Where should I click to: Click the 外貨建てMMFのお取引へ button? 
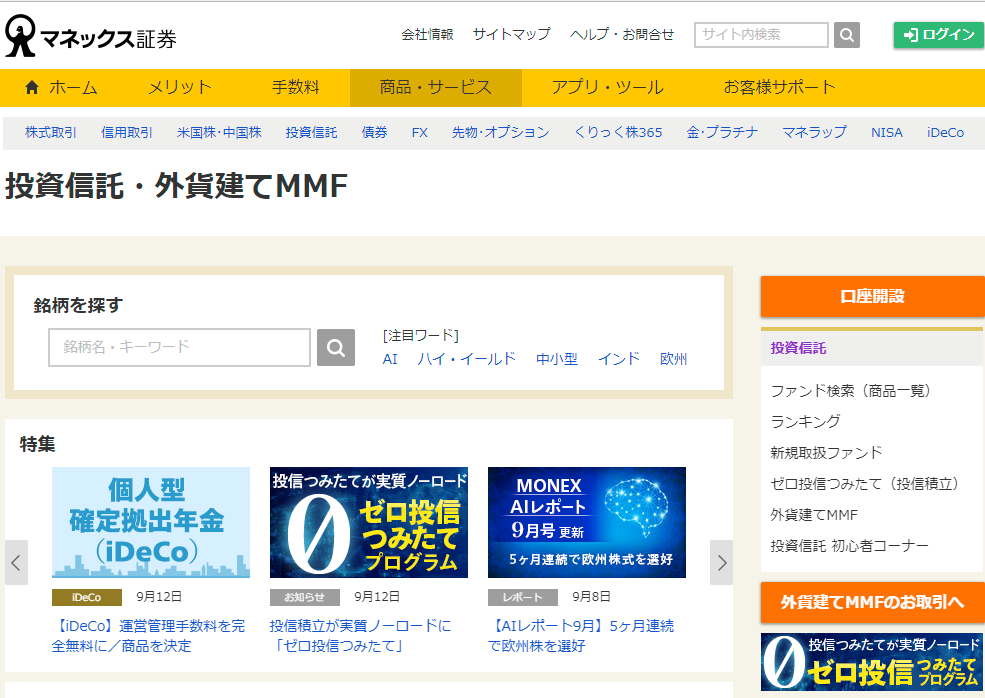(873, 603)
